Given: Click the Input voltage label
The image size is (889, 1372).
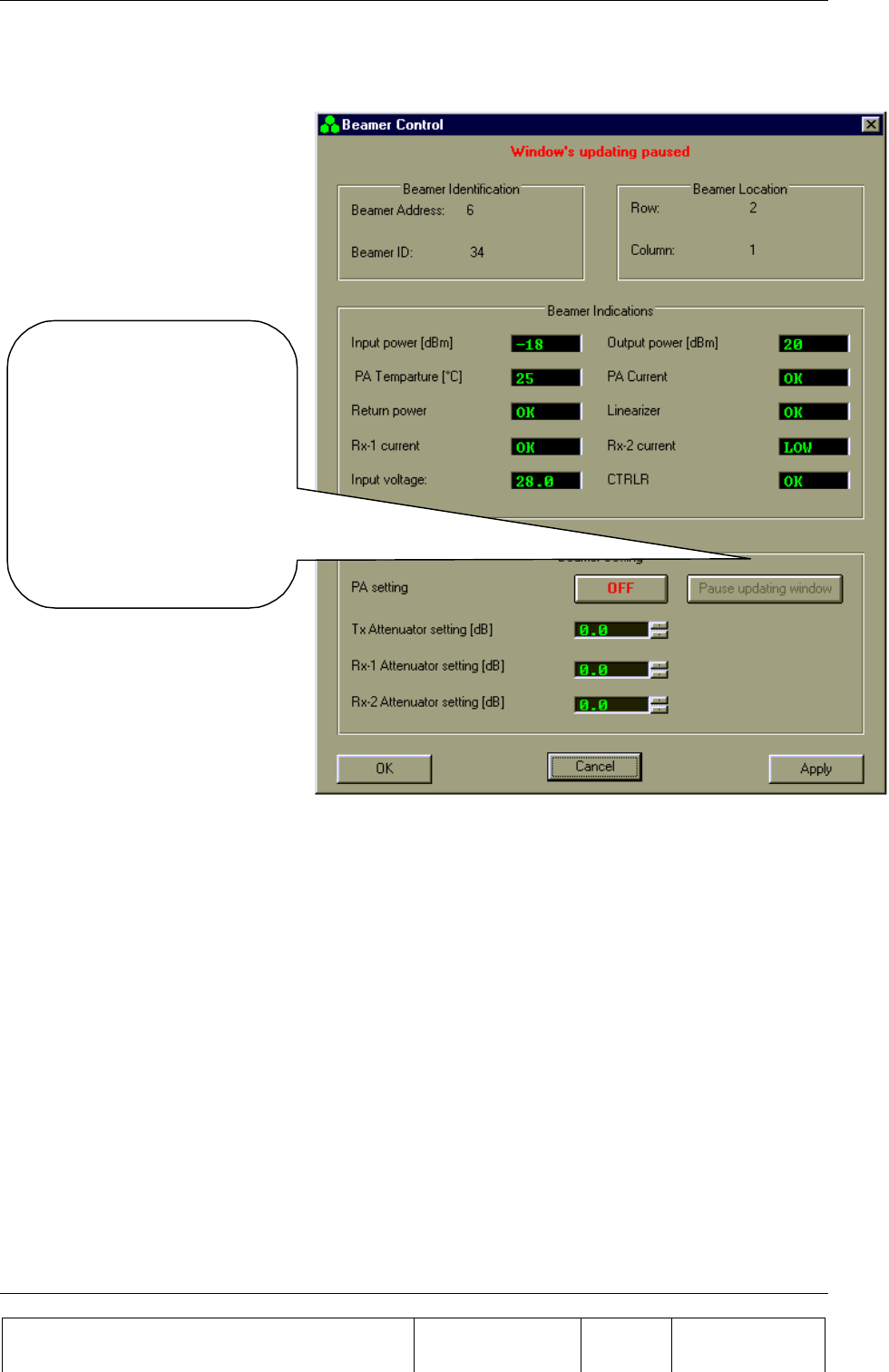Looking at the screenshot, I should (x=388, y=479).
